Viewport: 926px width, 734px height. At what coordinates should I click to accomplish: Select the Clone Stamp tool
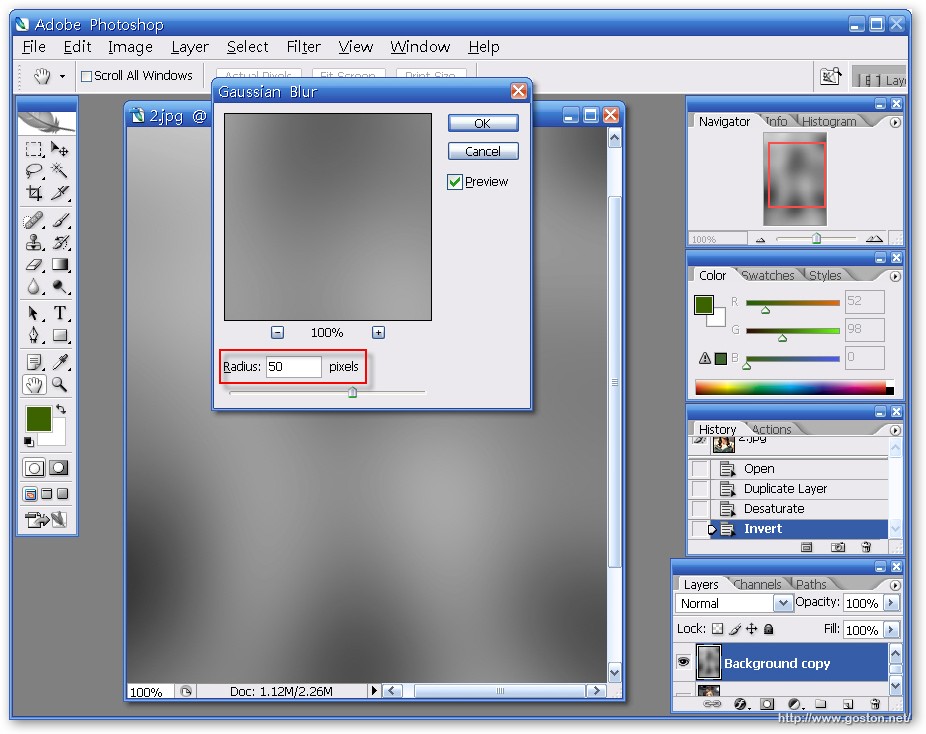click(x=34, y=242)
